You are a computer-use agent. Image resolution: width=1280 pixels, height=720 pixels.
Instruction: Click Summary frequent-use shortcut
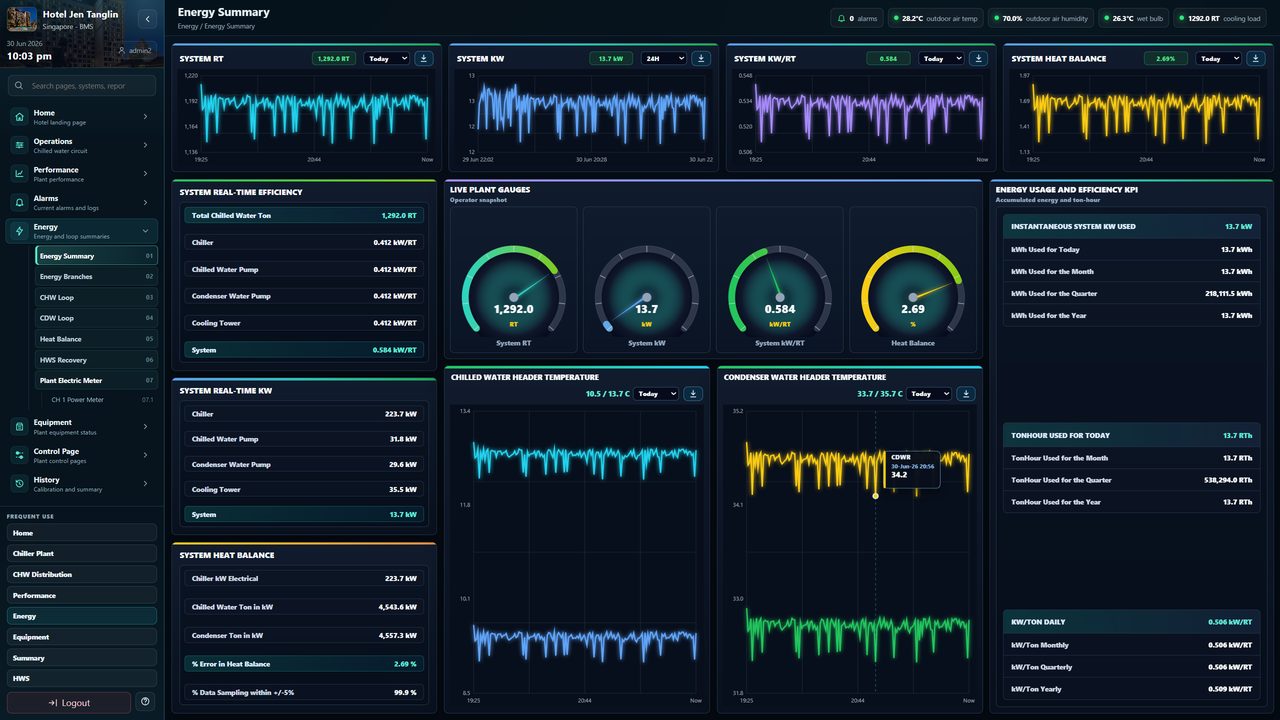[82, 658]
